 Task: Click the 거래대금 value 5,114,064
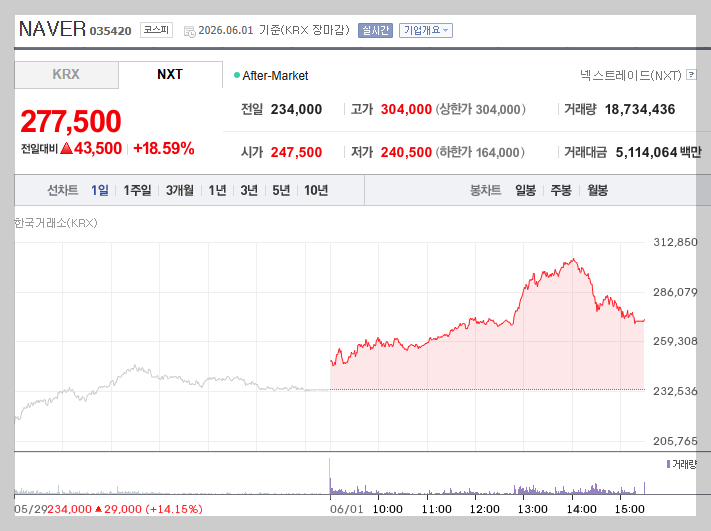click(646, 152)
